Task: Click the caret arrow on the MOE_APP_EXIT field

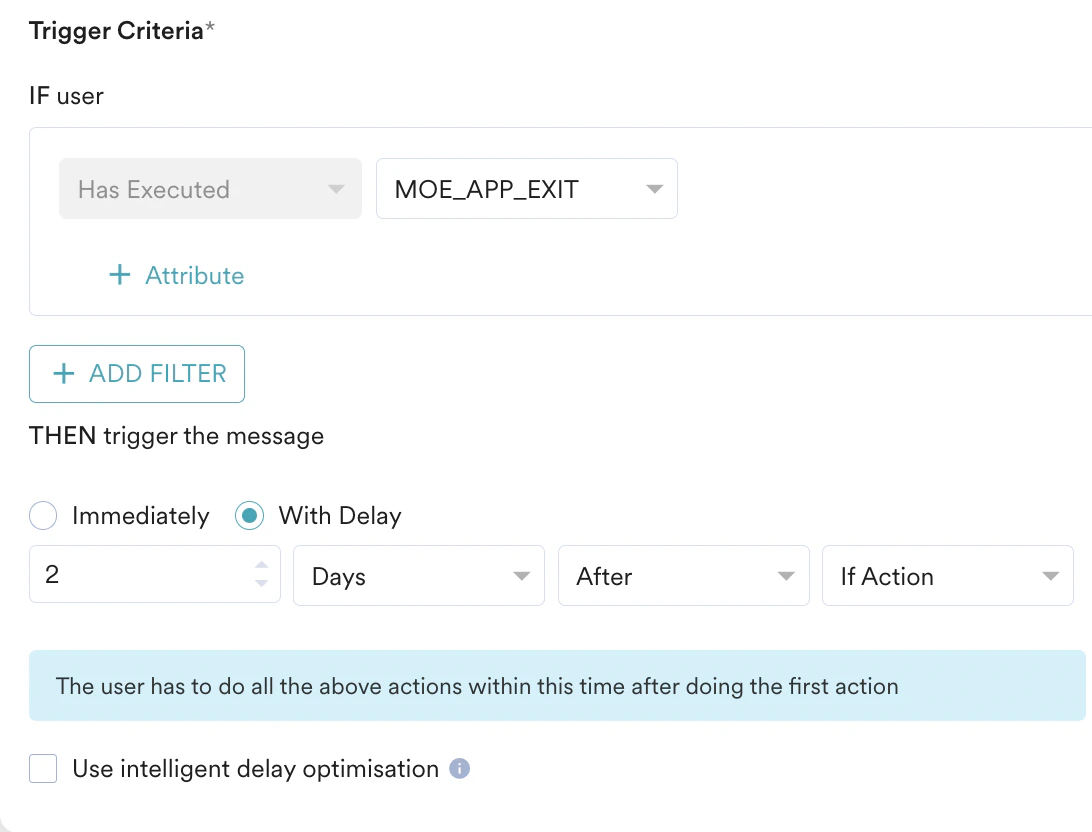Action: [x=655, y=189]
